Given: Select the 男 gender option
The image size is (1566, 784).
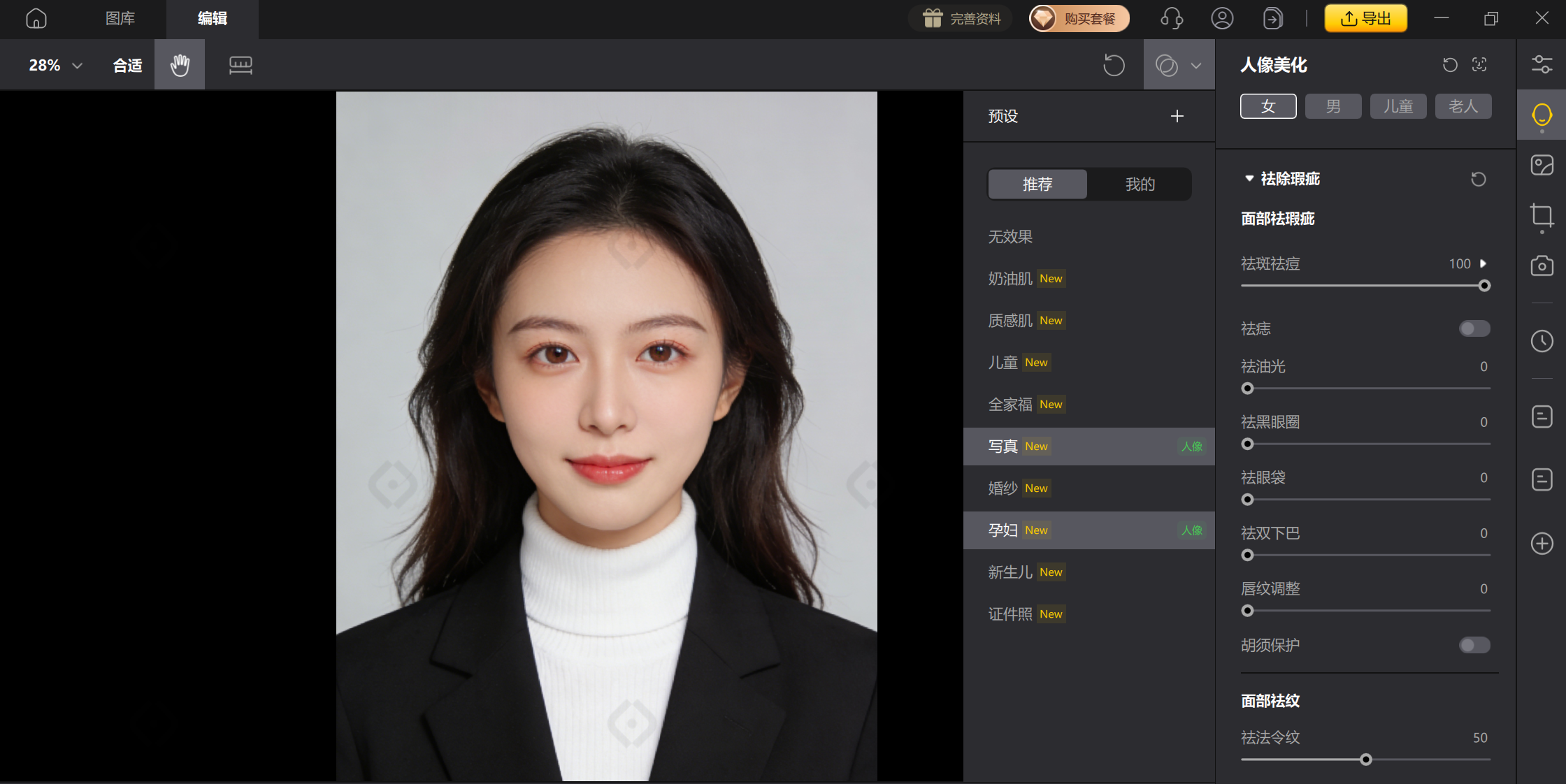Looking at the screenshot, I should (x=1332, y=106).
